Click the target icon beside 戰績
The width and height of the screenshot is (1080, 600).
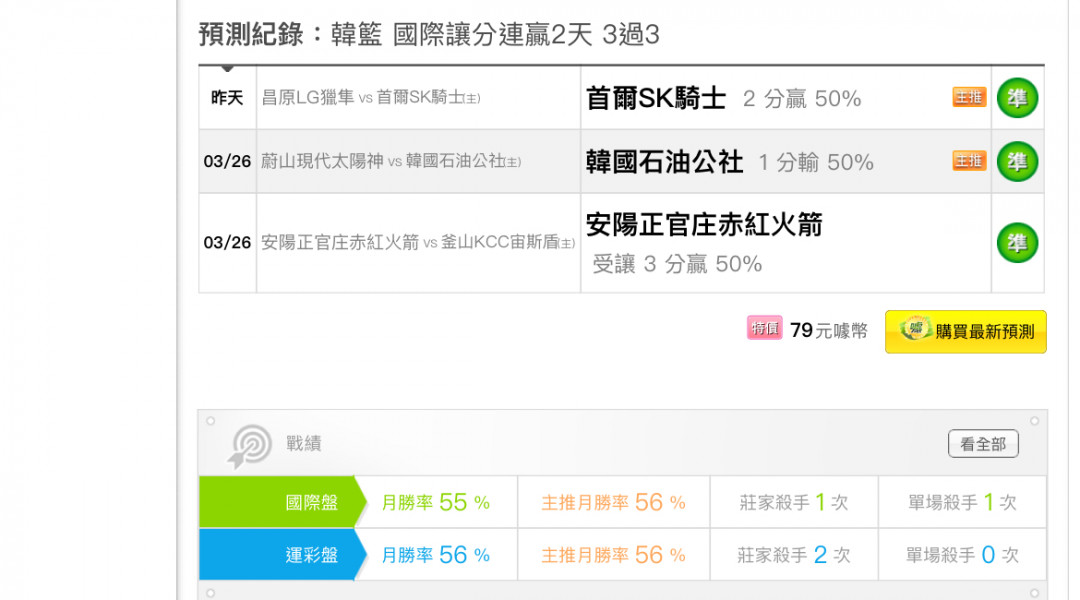click(249, 446)
